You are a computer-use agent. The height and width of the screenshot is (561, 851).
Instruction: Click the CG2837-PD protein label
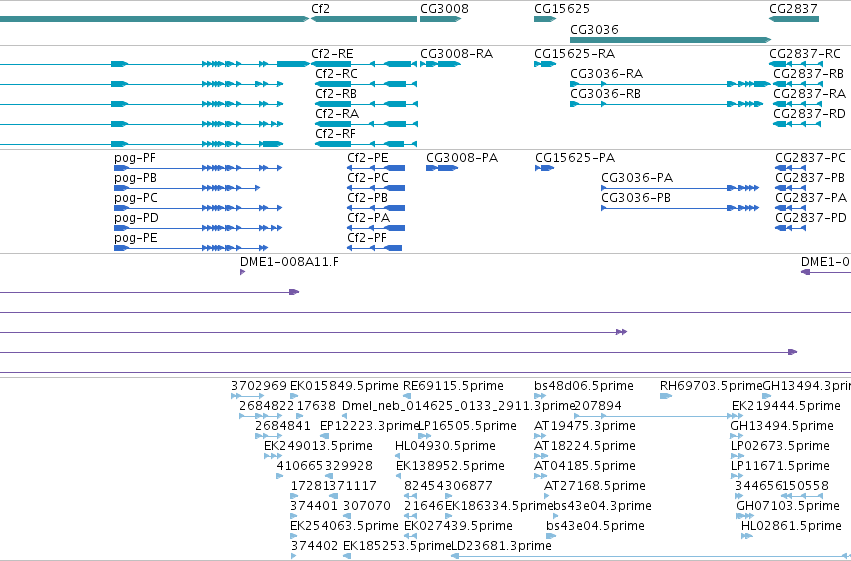[811, 218]
